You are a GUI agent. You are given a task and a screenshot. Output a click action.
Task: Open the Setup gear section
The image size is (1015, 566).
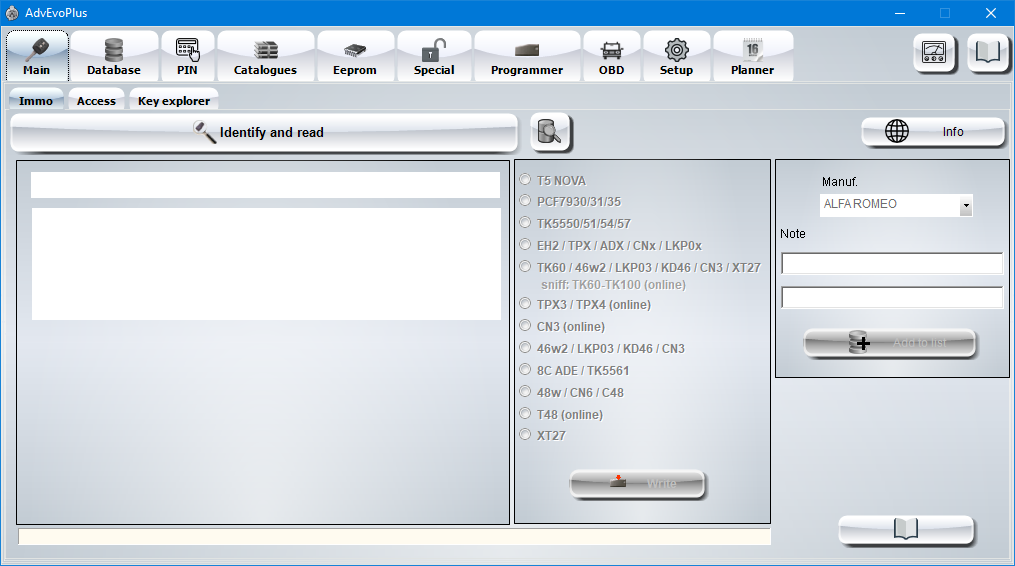pos(676,56)
